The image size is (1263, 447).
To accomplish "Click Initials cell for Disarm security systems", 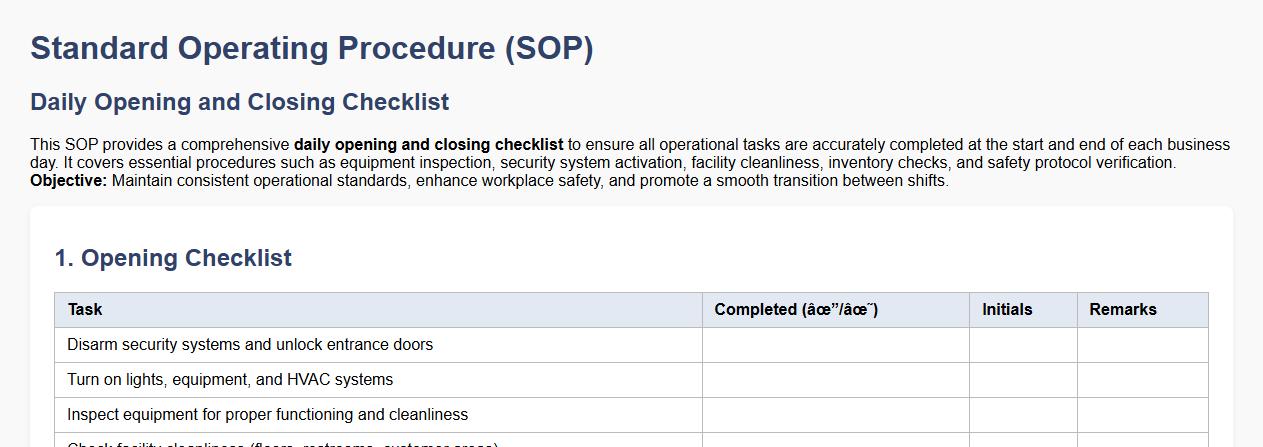I will [x=1023, y=345].
